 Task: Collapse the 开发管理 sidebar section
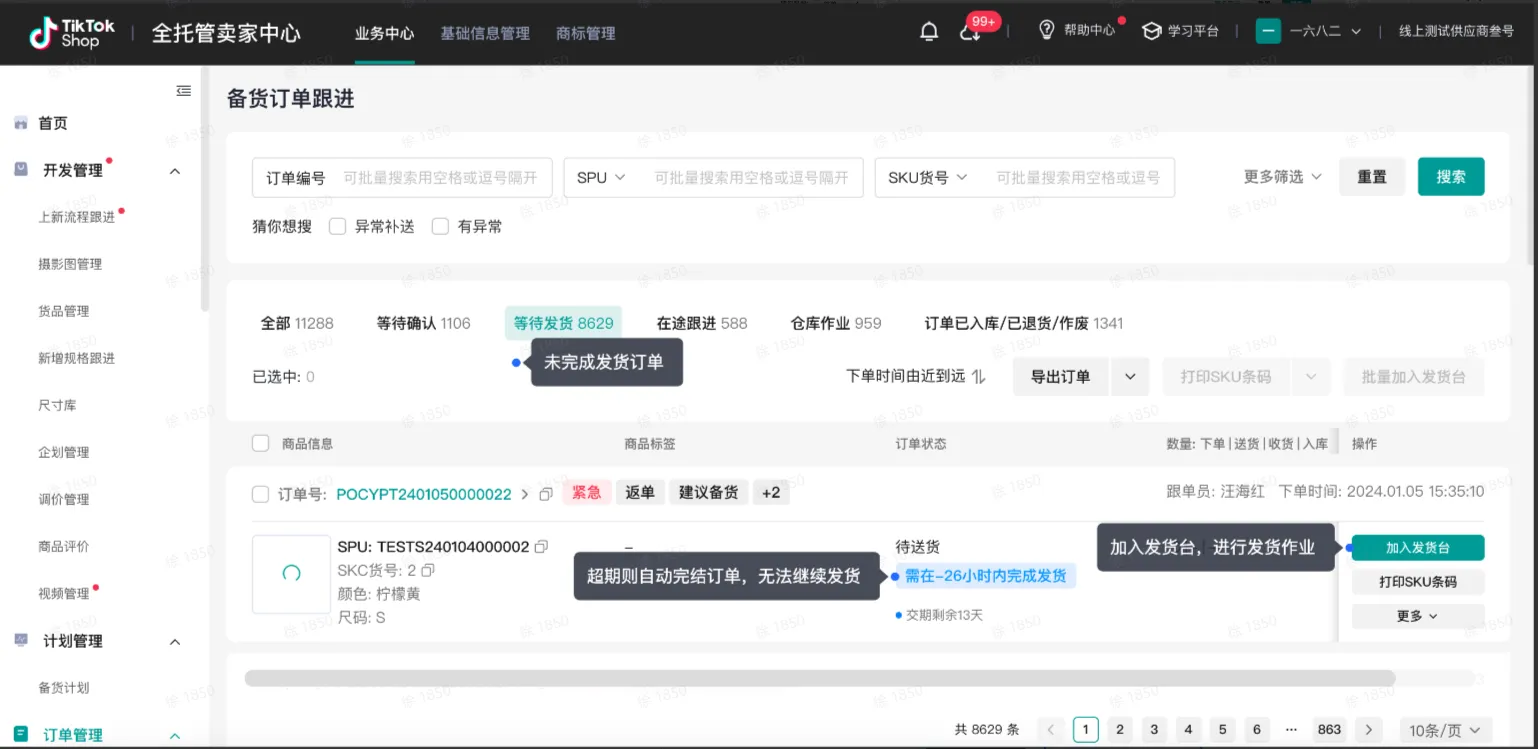(175, 171)
